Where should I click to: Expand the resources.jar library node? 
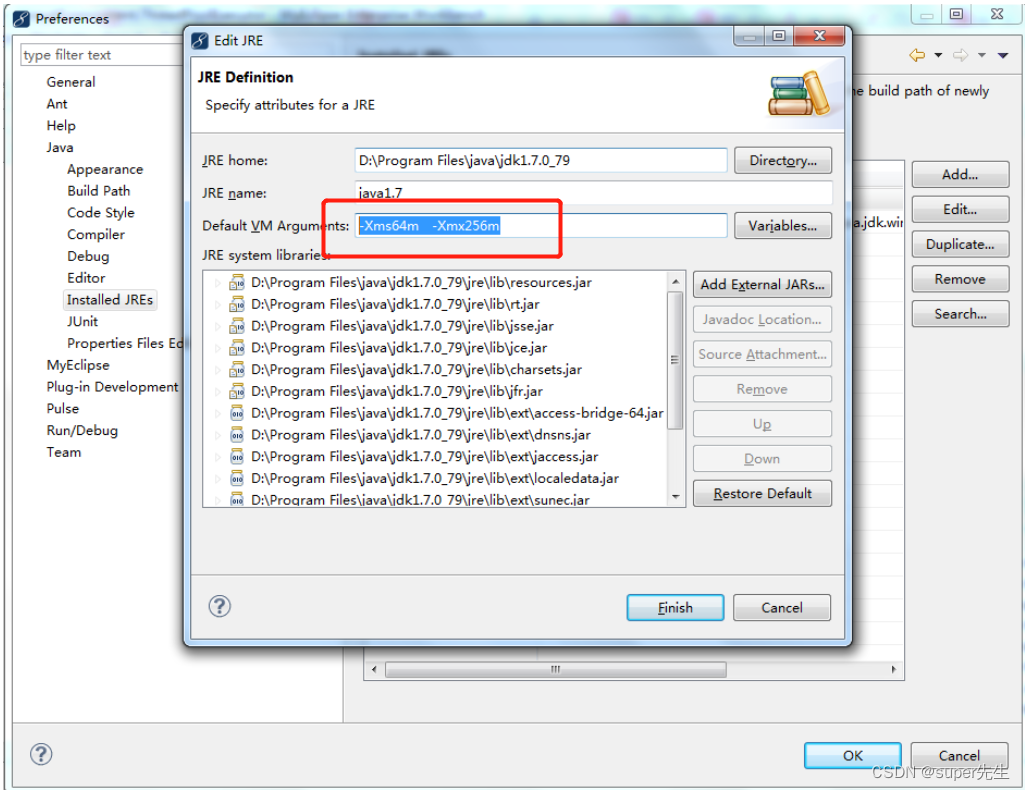coord(218,283)
